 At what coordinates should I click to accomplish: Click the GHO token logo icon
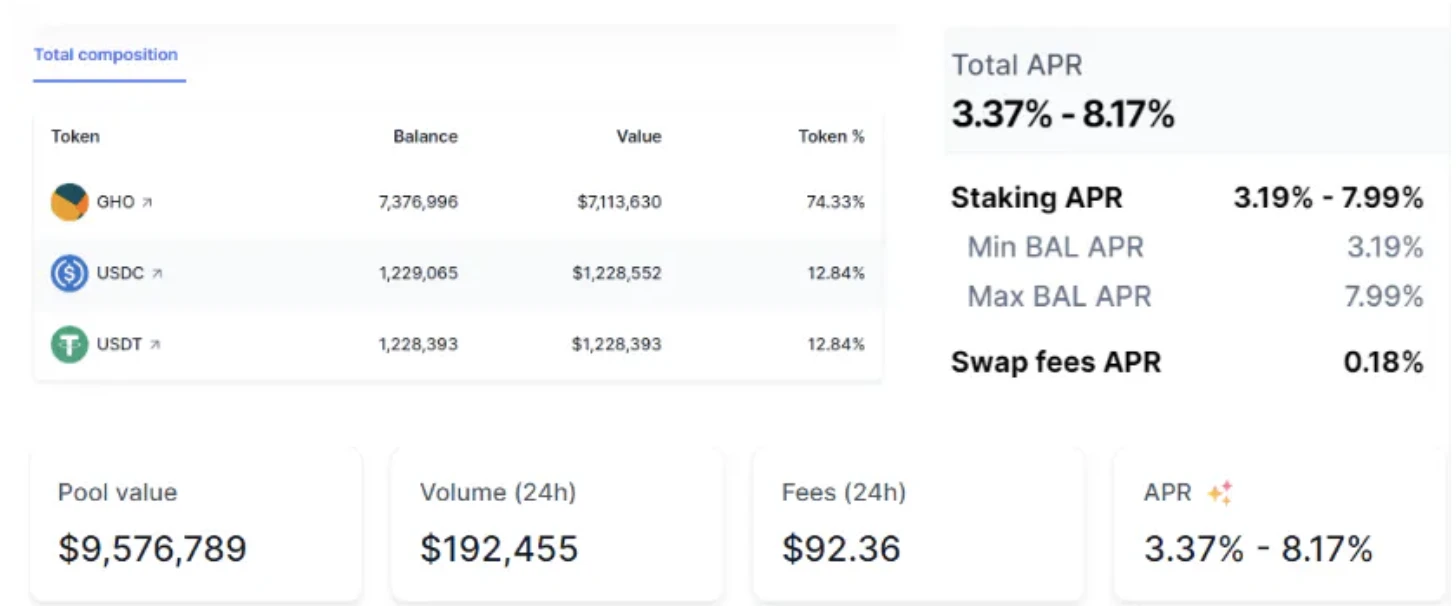pos(69,202)
